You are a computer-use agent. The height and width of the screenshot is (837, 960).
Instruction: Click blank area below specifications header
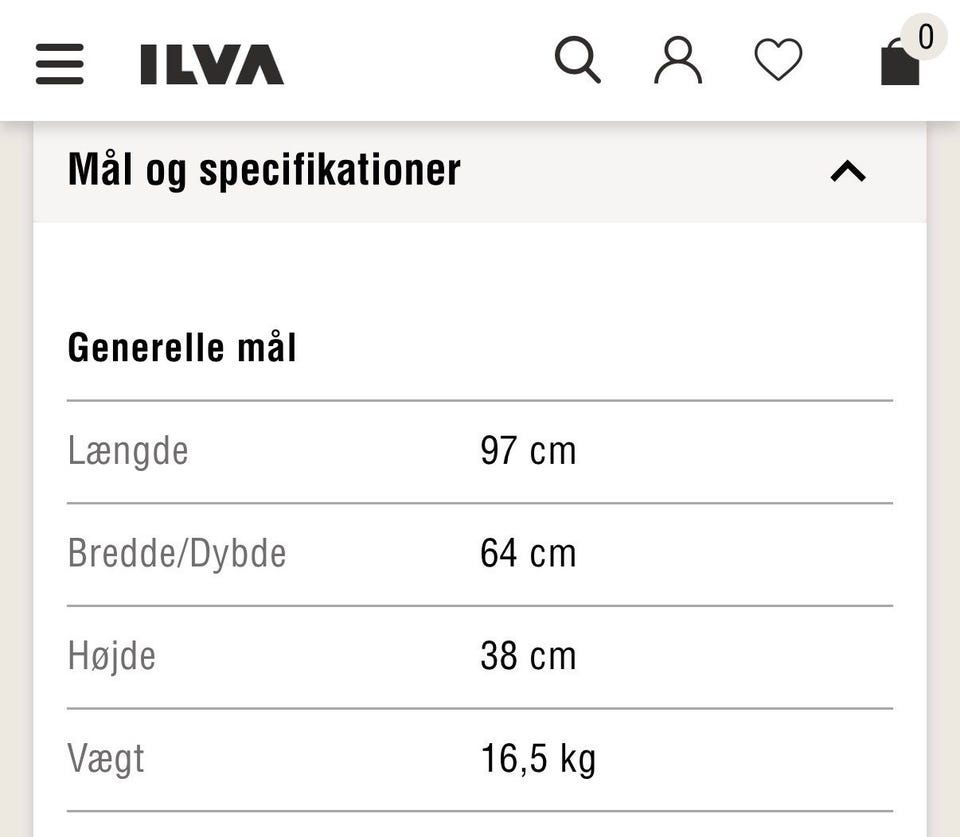pyautogui.click(x=480, y=270)
